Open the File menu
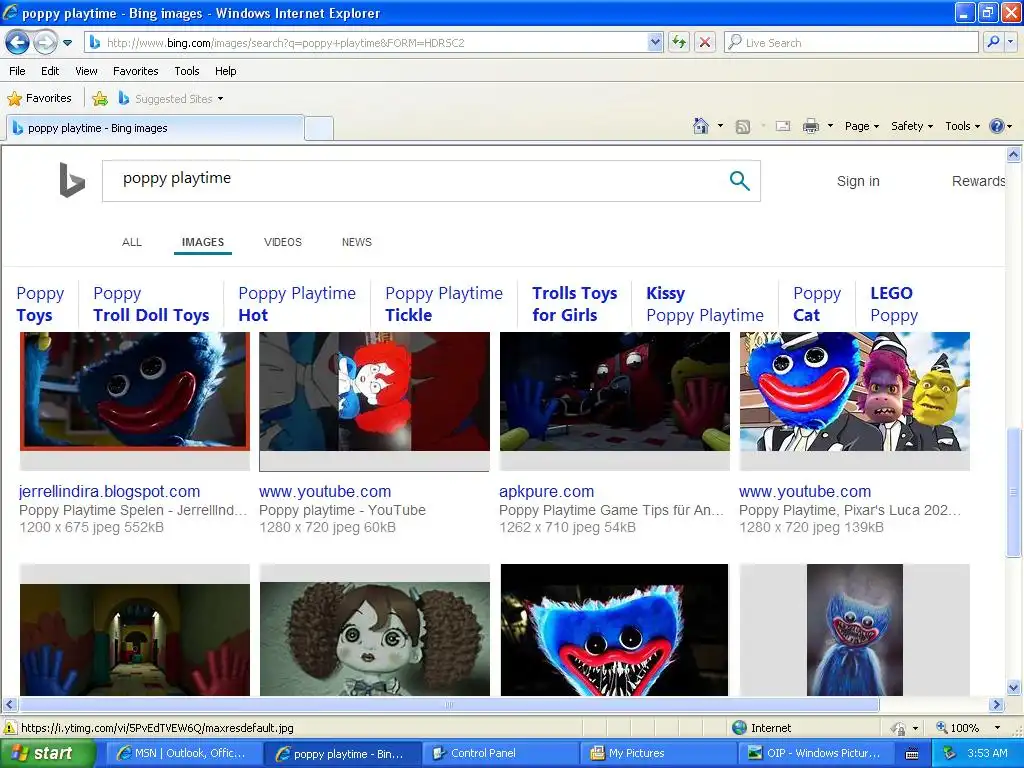The image size is (1024, 768). [17, 71]
